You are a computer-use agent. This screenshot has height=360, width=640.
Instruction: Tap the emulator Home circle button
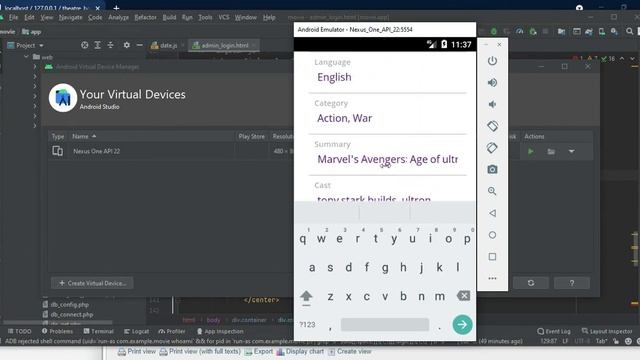[492, 235]
